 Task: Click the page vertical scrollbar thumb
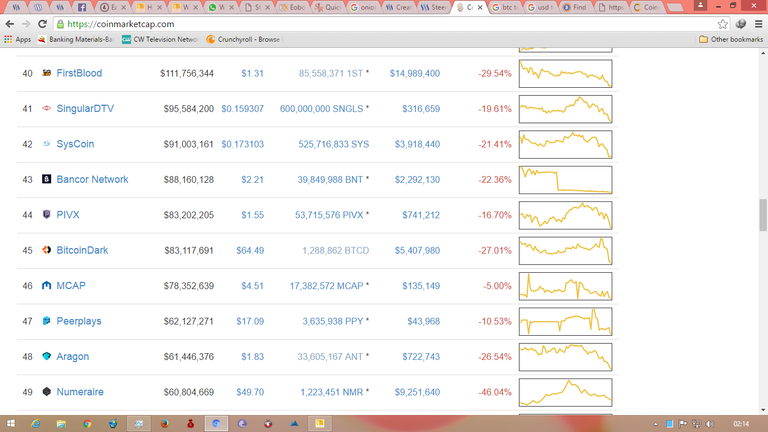click(x=763, y=215)
